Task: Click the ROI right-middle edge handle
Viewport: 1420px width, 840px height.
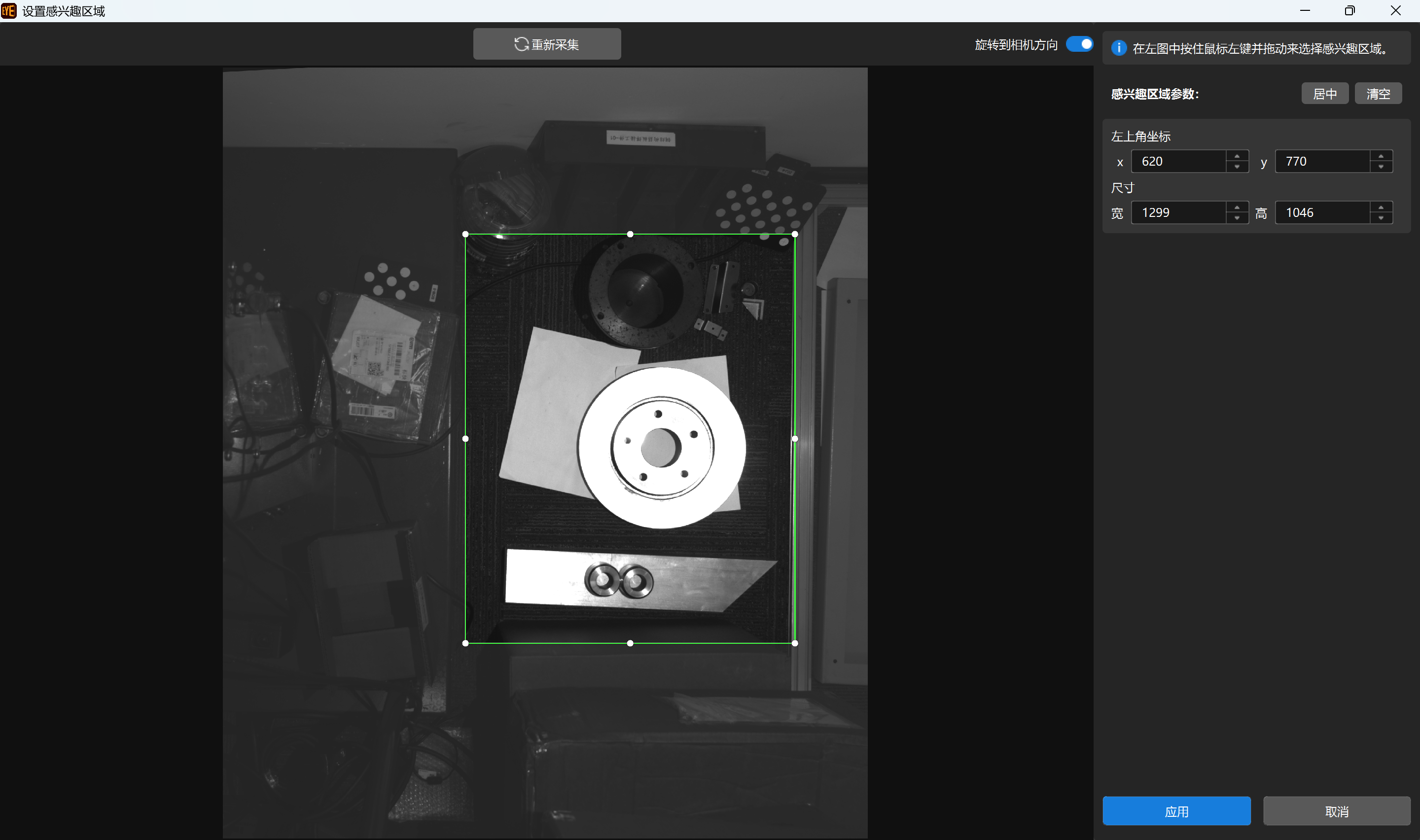Action: 795,439
